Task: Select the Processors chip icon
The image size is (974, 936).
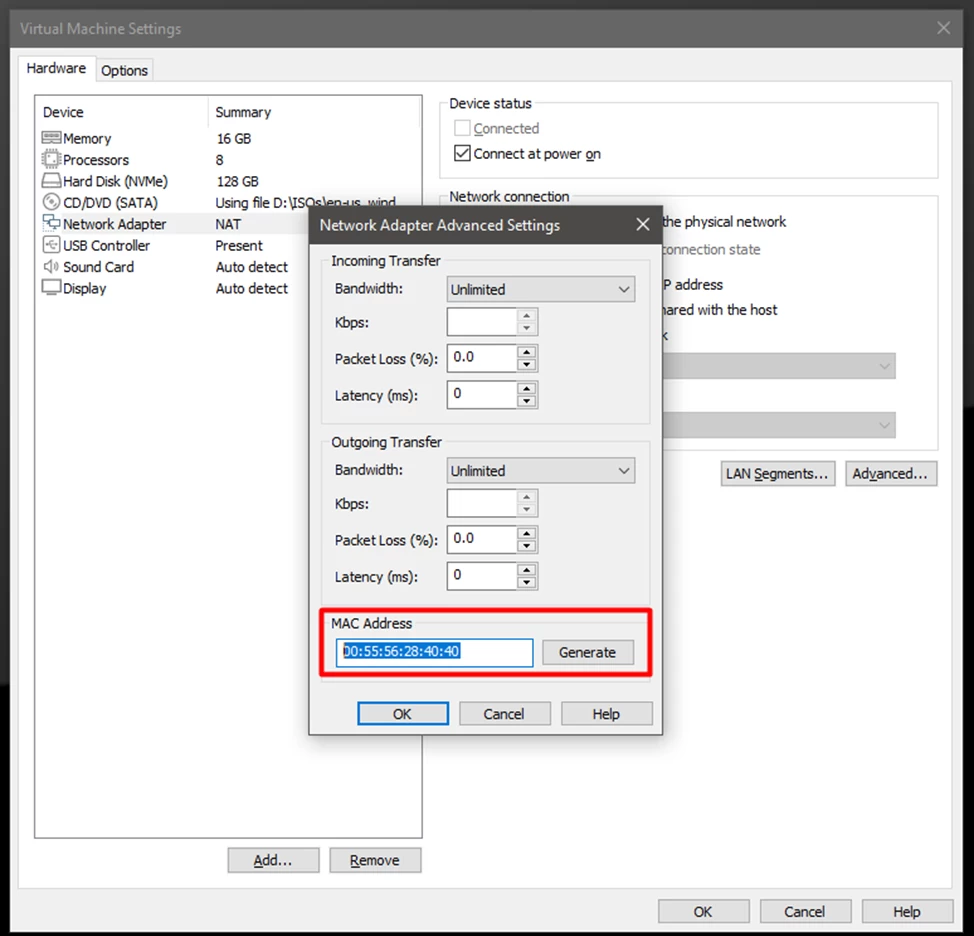Action: pos(51,160)
